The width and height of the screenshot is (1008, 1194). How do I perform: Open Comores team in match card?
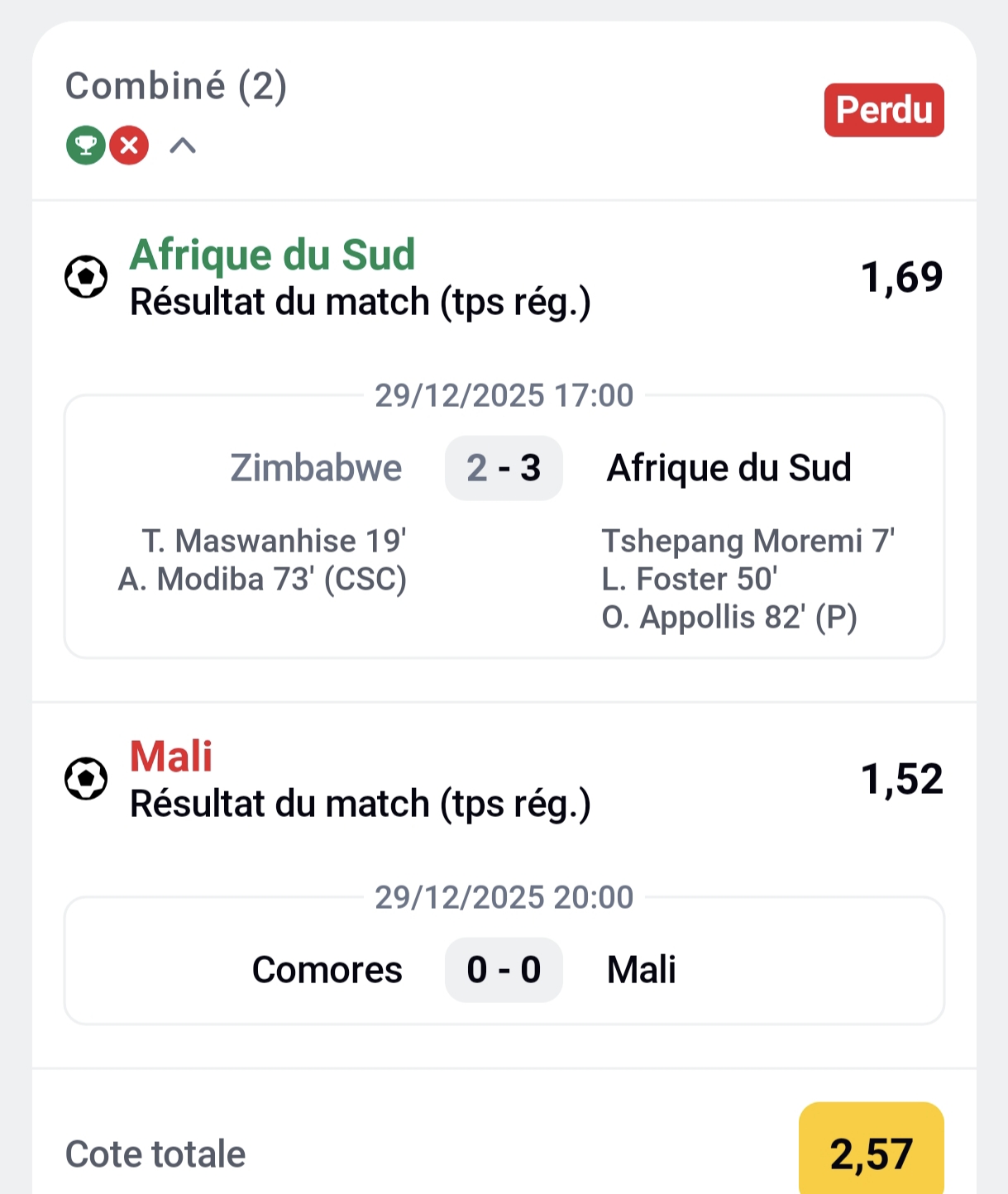pyautogui.click(x=327, y=970)
